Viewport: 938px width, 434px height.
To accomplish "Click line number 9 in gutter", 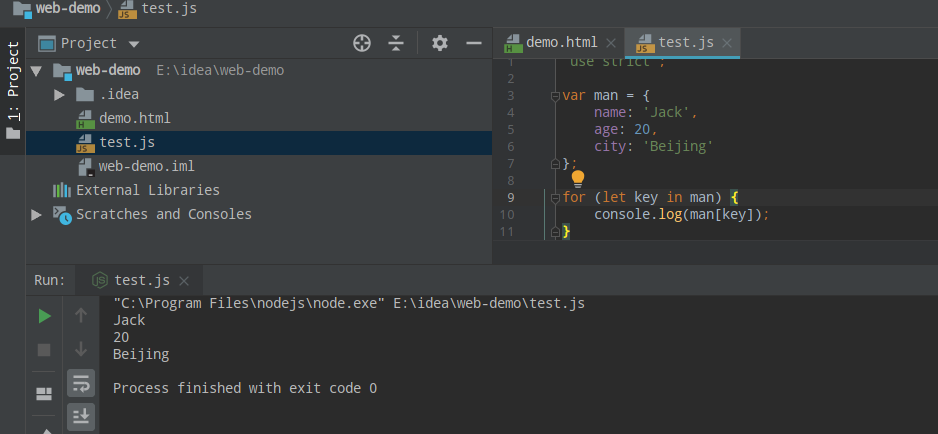I will 510,198.
